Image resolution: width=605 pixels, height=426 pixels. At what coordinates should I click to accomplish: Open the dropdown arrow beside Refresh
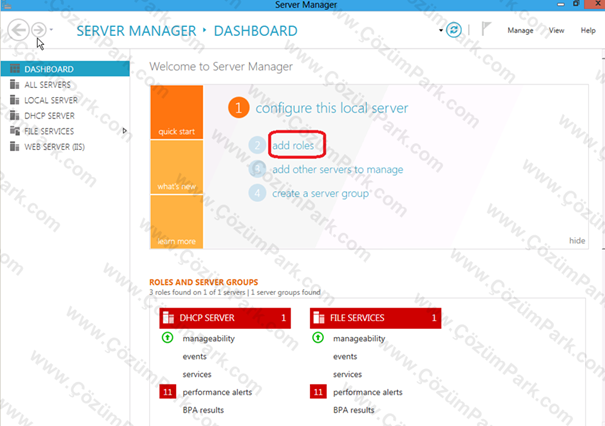point(441,30)
